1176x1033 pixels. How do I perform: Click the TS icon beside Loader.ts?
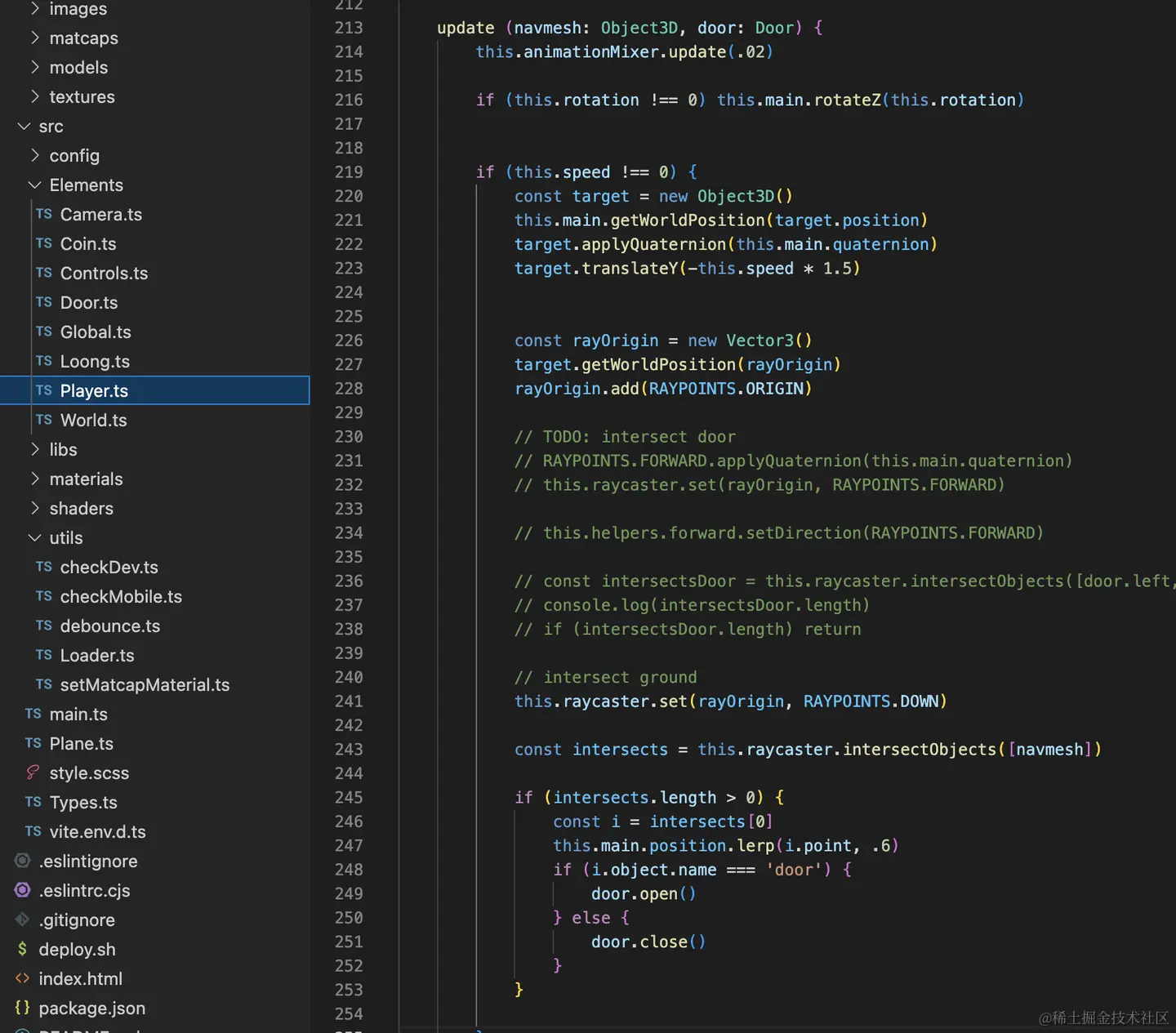44,655
